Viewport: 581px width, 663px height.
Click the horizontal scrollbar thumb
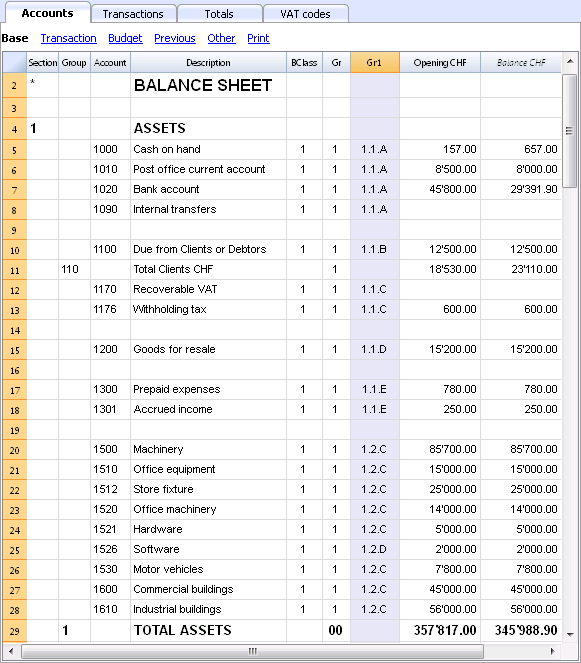point(252,651)
